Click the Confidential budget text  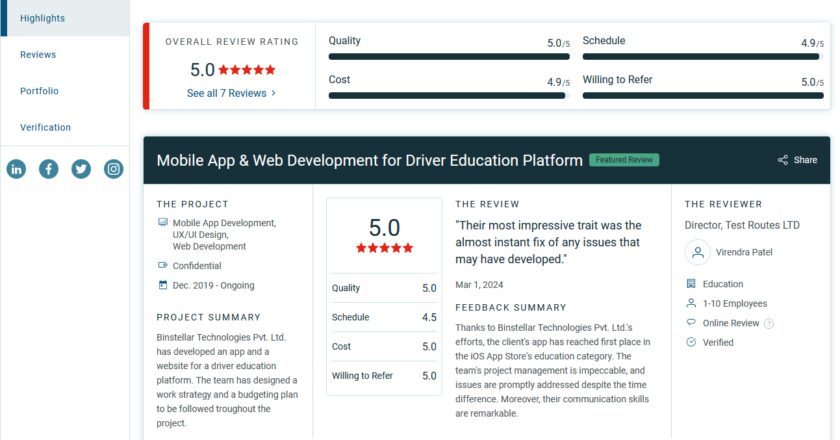pyautogui.click(x=197, y=266)
